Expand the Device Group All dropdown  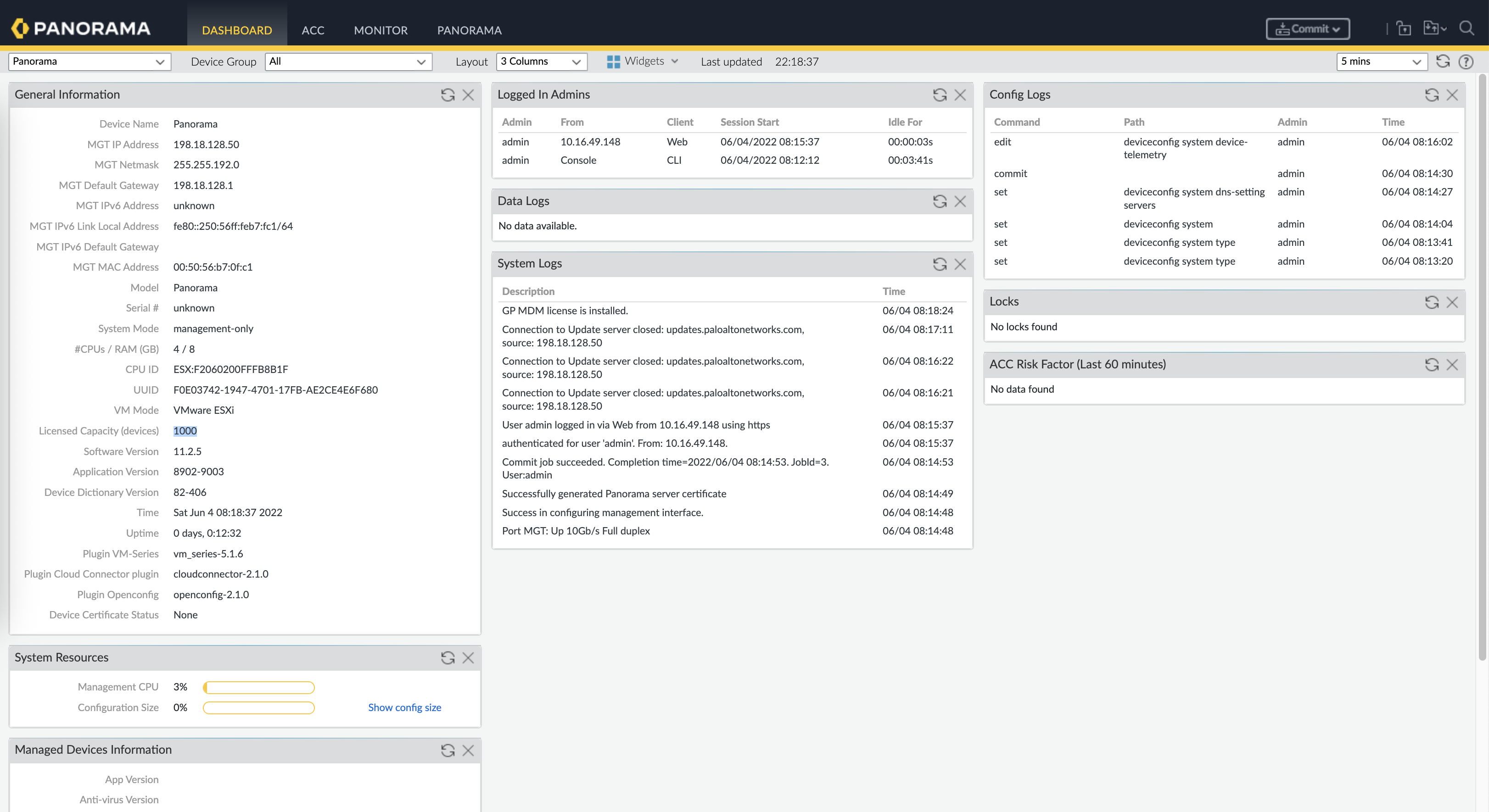point(348,62)
